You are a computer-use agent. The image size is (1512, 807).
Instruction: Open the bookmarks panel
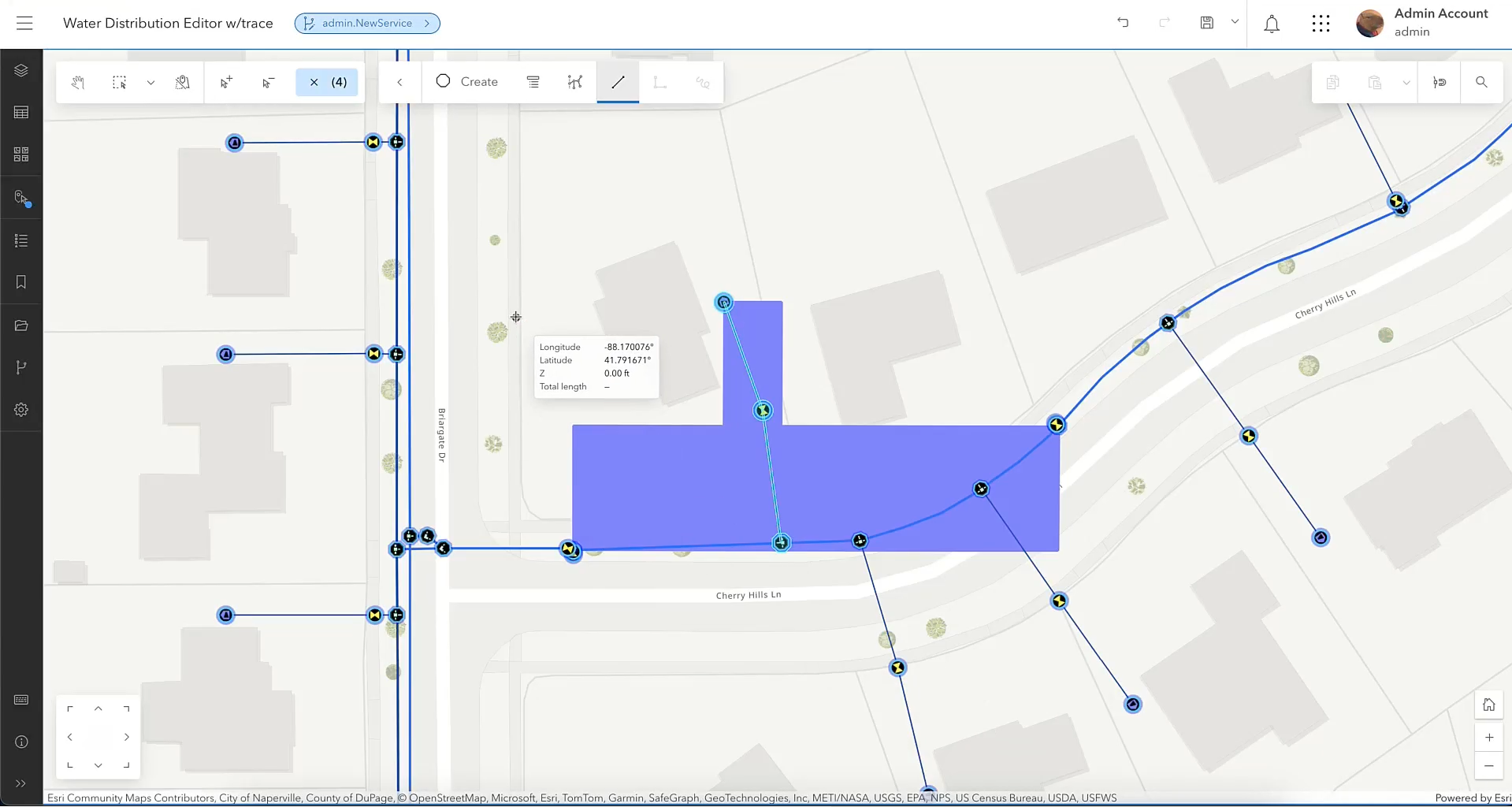click(x=21, y=282)
